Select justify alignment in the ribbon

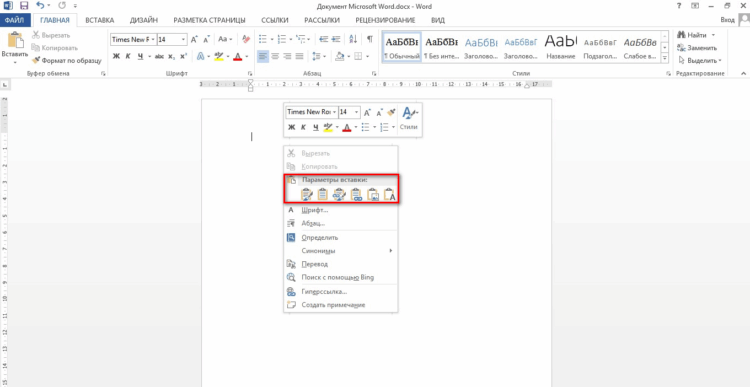coord(299,56)
